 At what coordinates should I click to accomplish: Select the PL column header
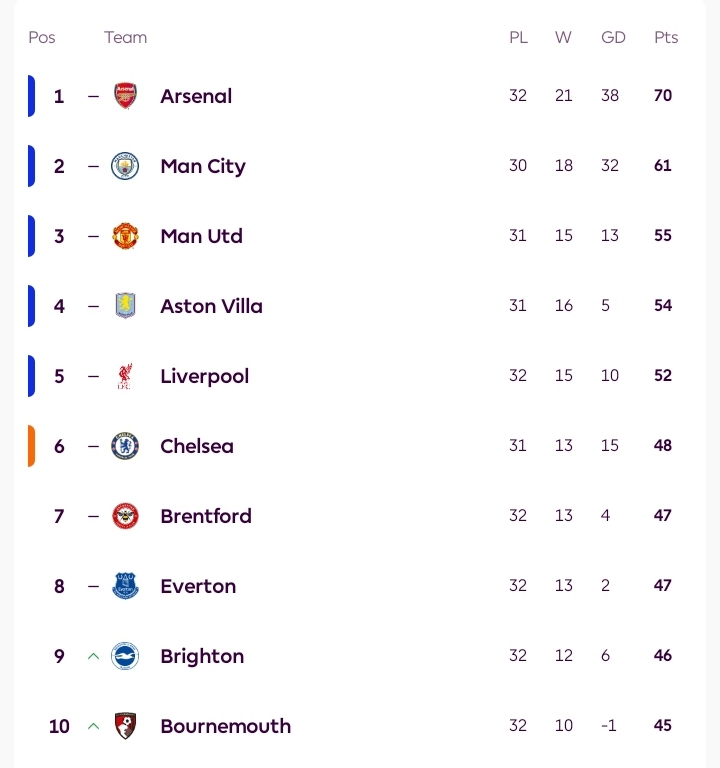tap(518, 37)
